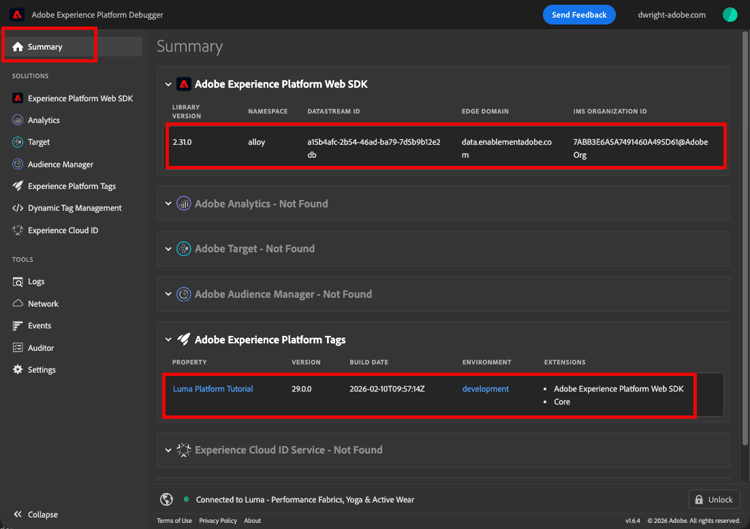Open Experience Cloud ID section
The height and width of the screenshot is (529, 750).
pyautogui.click(x=63, y=230)
